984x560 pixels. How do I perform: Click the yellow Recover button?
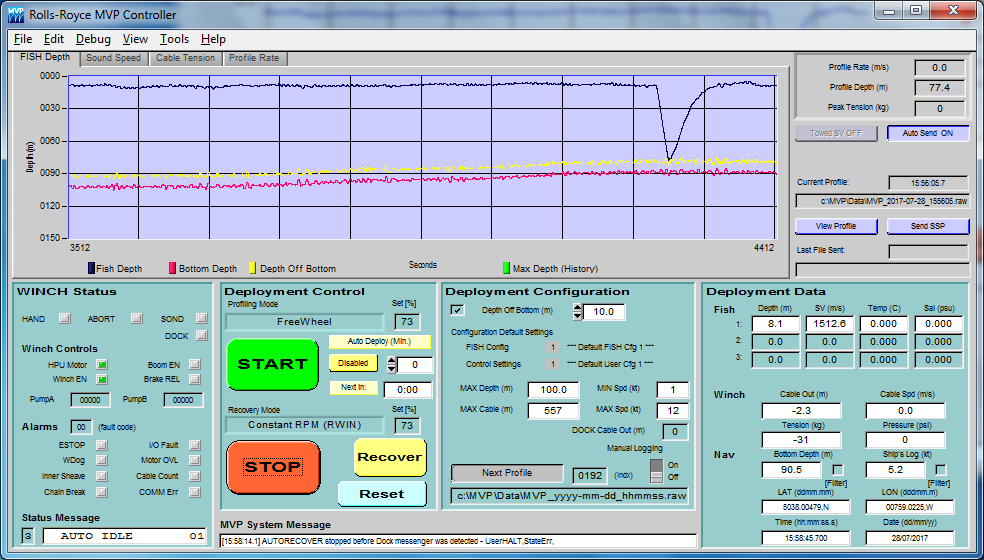389,457
